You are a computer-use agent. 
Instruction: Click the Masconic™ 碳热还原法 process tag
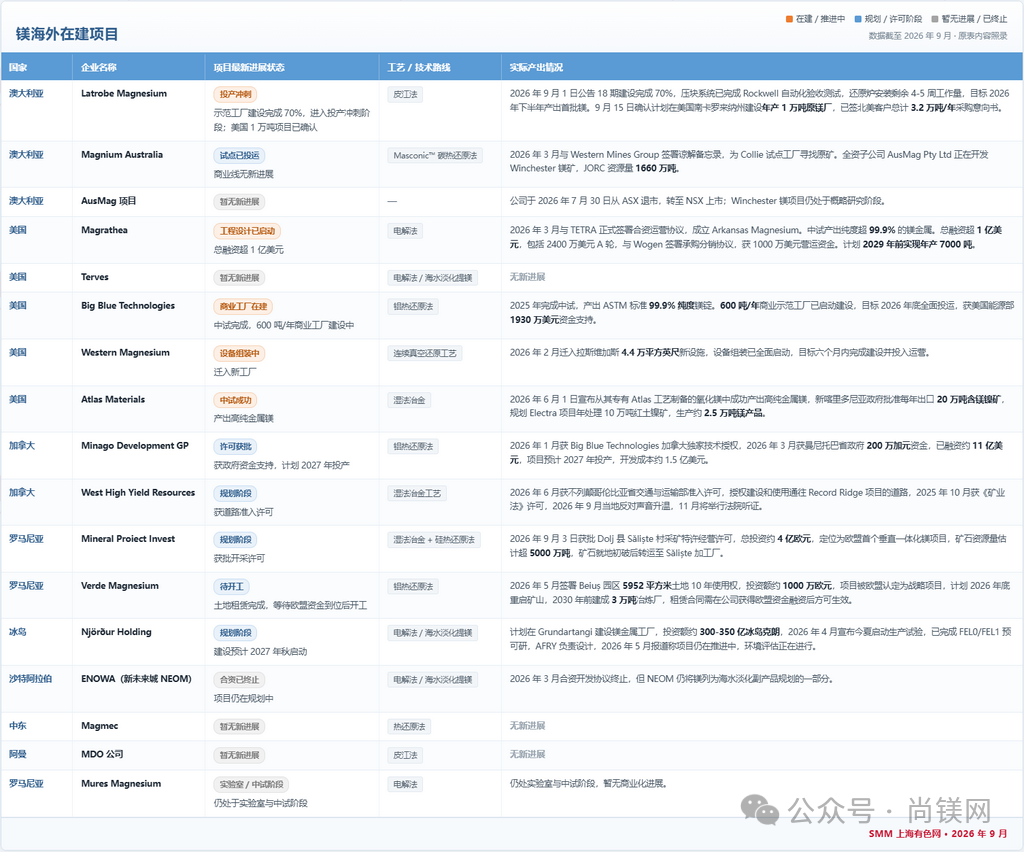point(435,155)
